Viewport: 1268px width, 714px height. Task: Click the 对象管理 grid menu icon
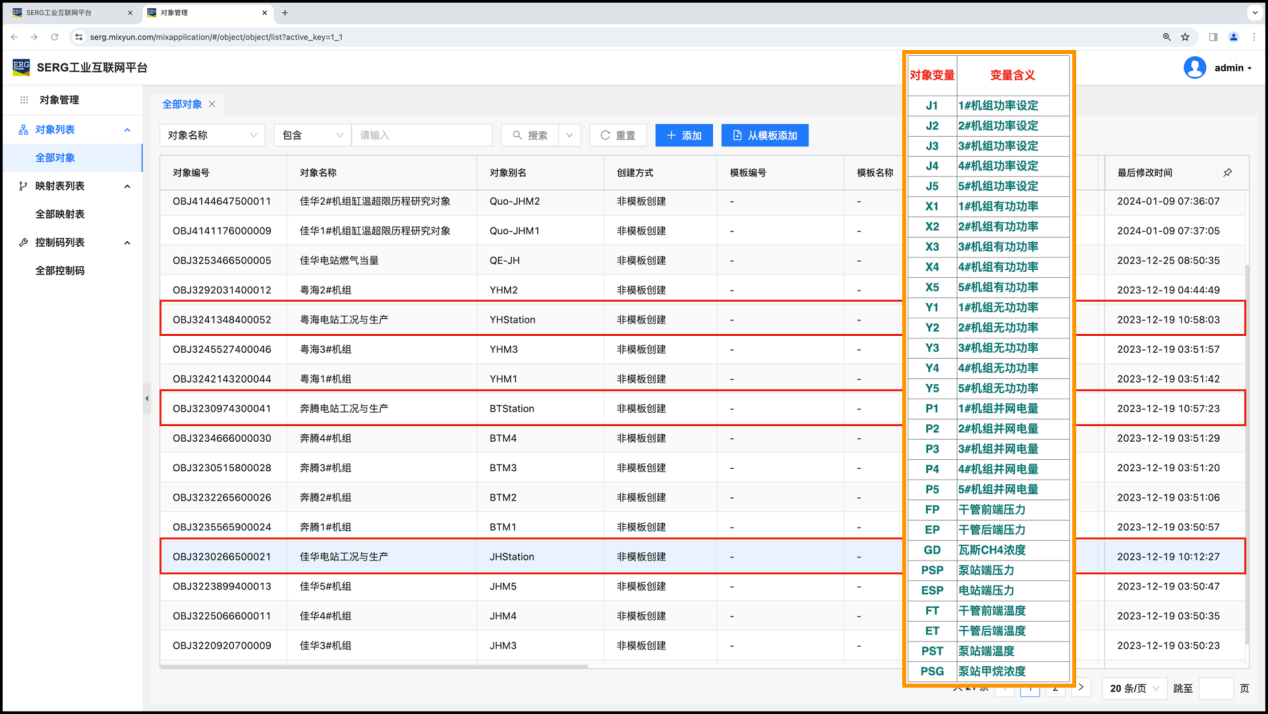(24, 100)
